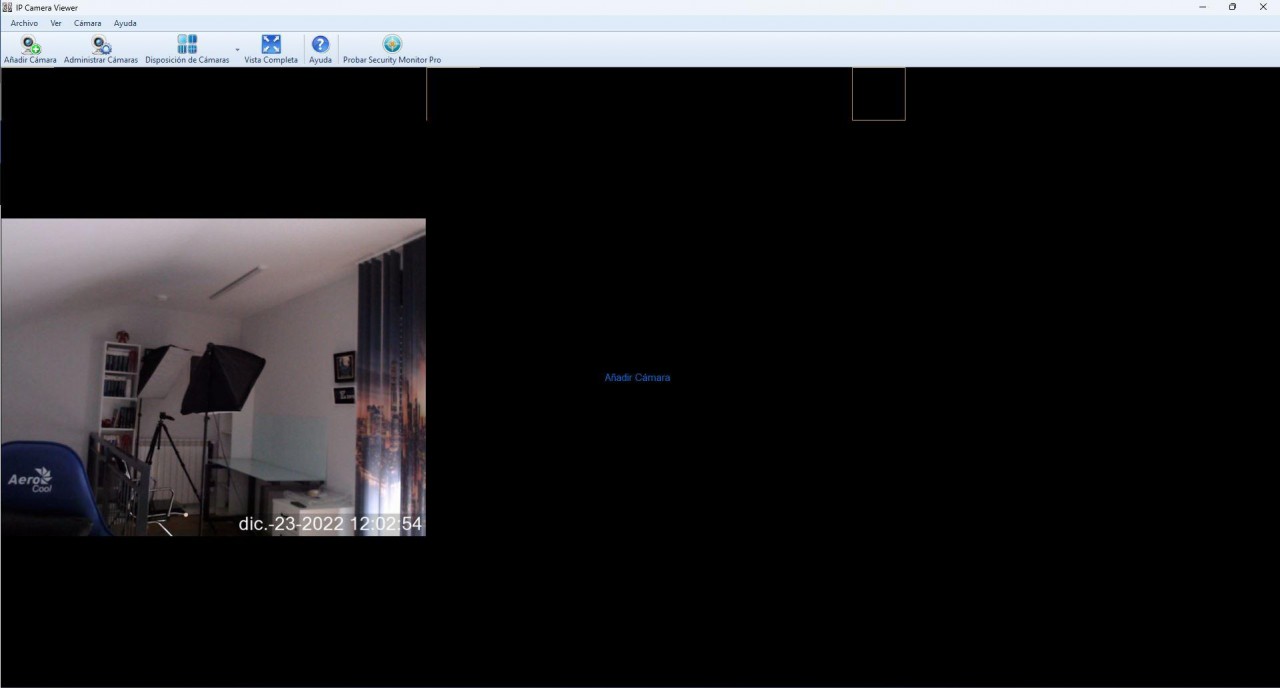
Task: Click the IP Camera Viewer title bar icon
Action: 7,7
